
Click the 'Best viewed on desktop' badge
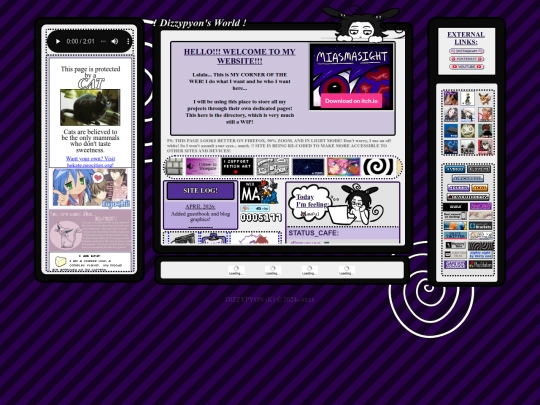pyautogui.click(x=455, y=216)
